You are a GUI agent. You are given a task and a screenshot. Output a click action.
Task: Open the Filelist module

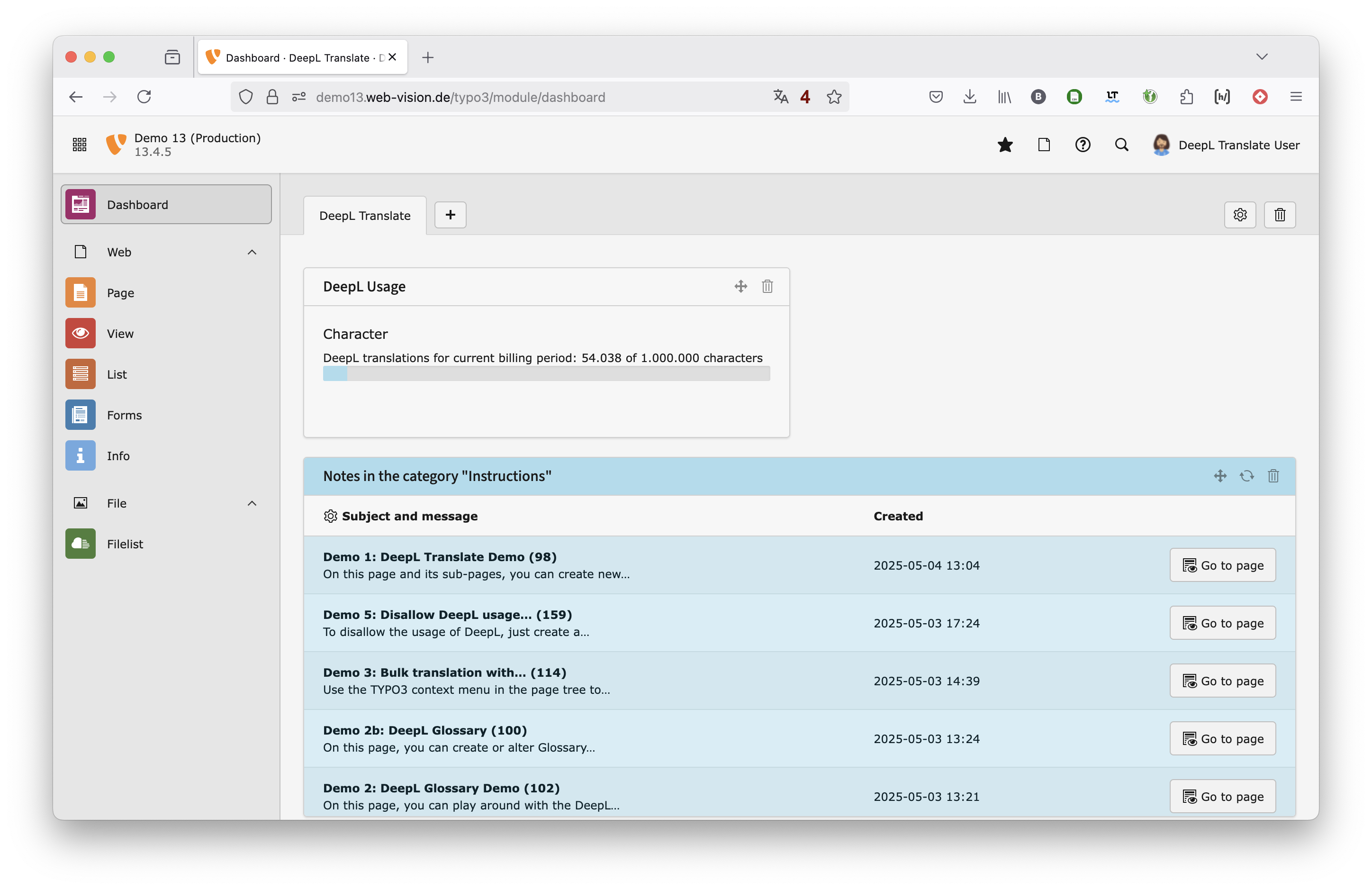[x=166, y=545]
